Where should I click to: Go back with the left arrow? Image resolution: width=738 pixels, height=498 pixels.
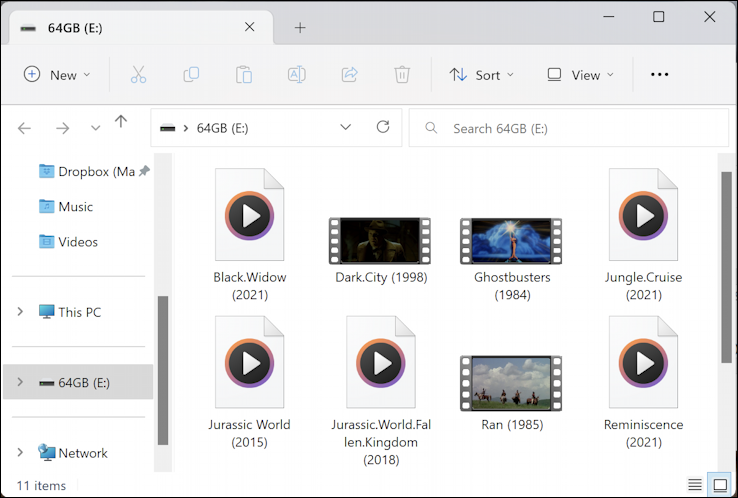(x=24, y=128)
